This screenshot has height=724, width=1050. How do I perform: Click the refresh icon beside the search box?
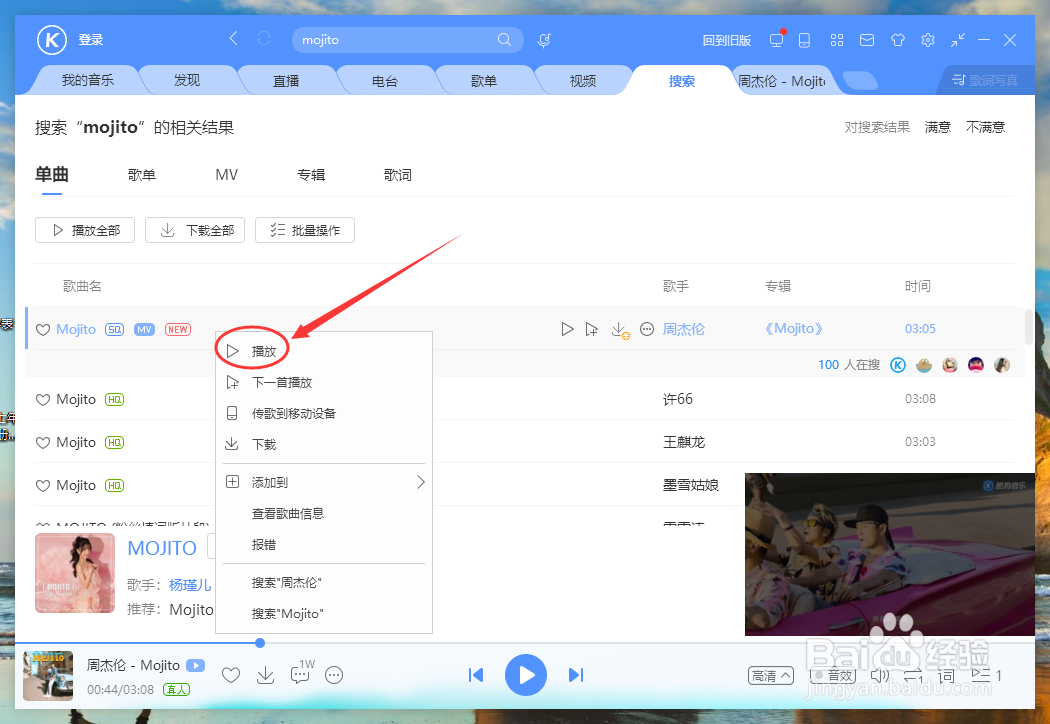pyautogui.click(x=264, y=38)
